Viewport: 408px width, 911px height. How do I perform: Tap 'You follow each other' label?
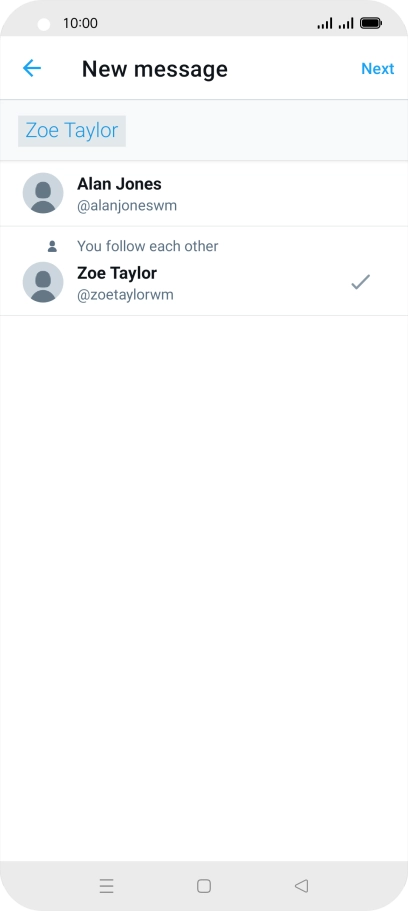click(x=148, y=246)
